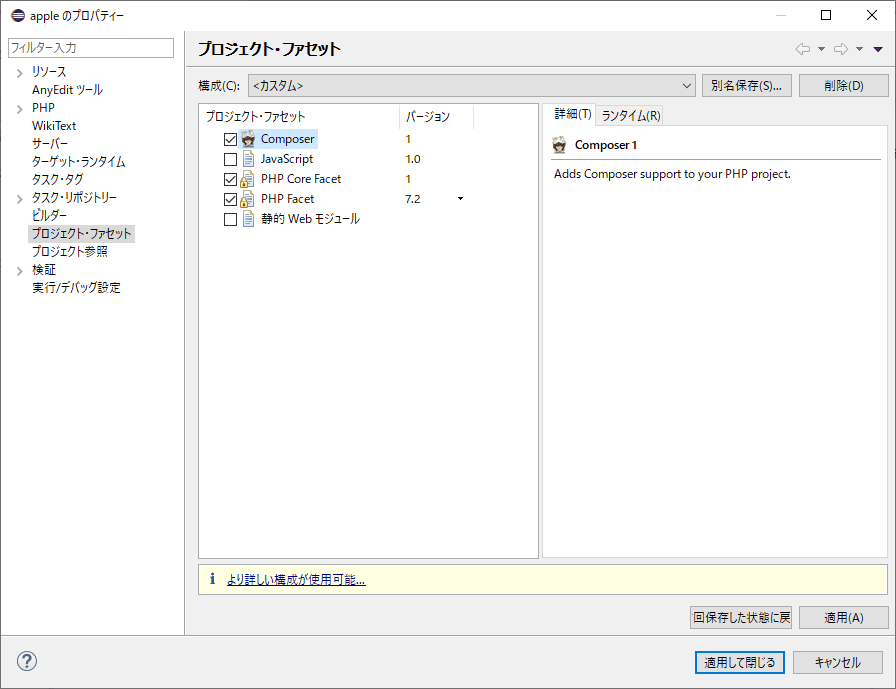Select the 詳細(T) tab
896x689 pixels.
click(x=573, y=114)
